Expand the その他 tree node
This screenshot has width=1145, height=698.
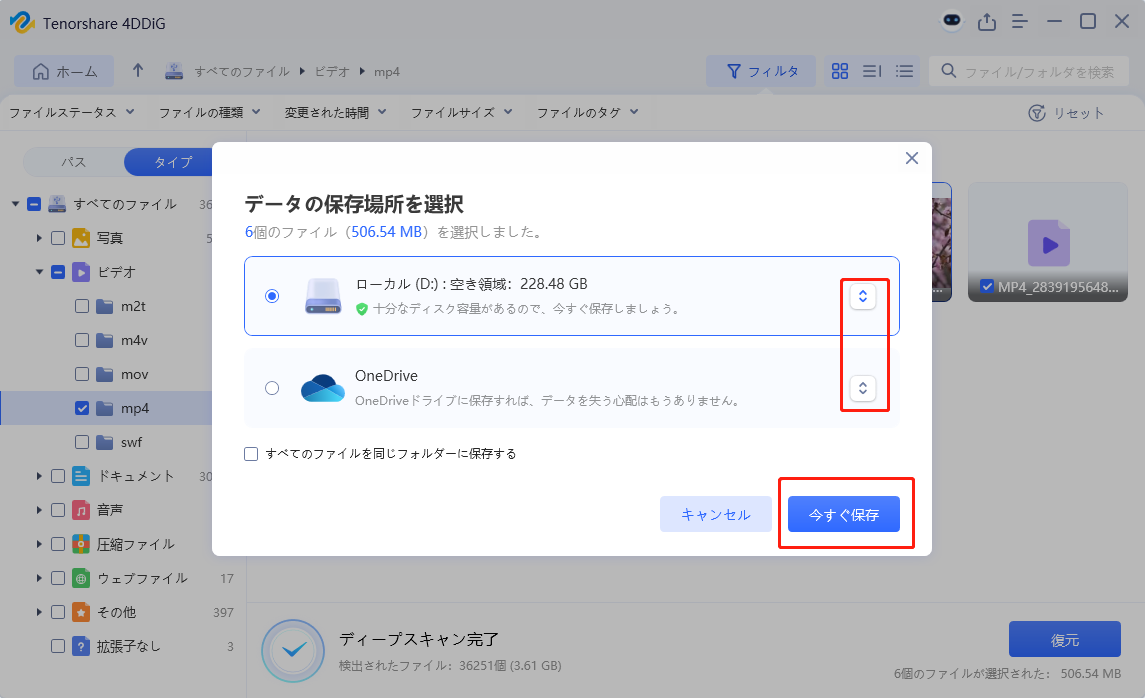coord(39,612)
